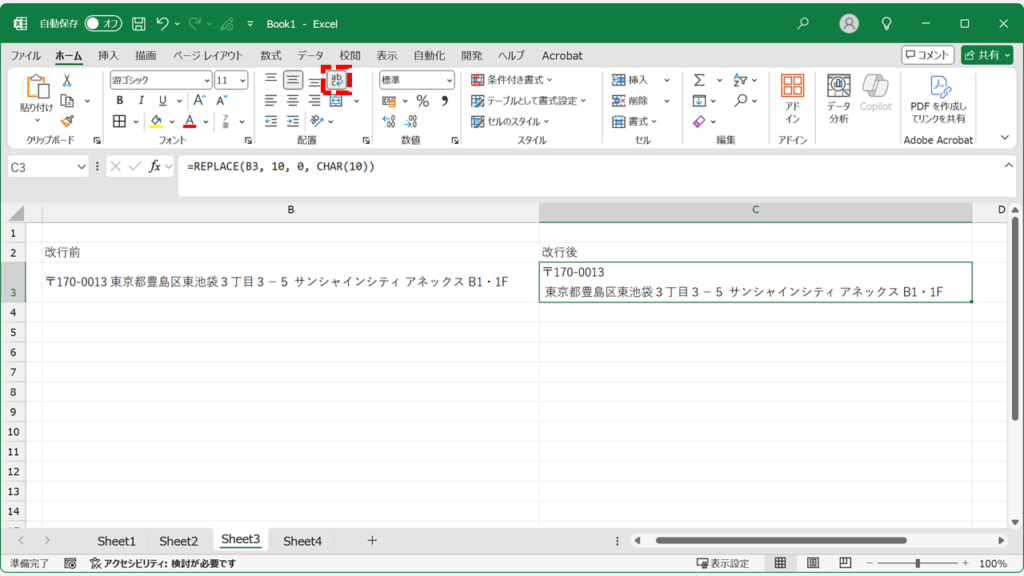Click the accounting currency format icon
This screenshot has height=576, width=1024.
pyautogui.click(x=389, y=101)
